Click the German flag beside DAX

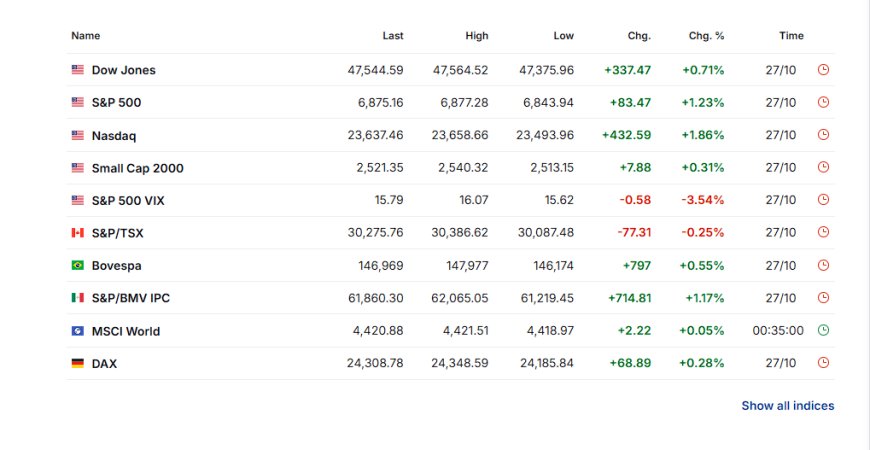pyautogui.click(x=78, y=363)
